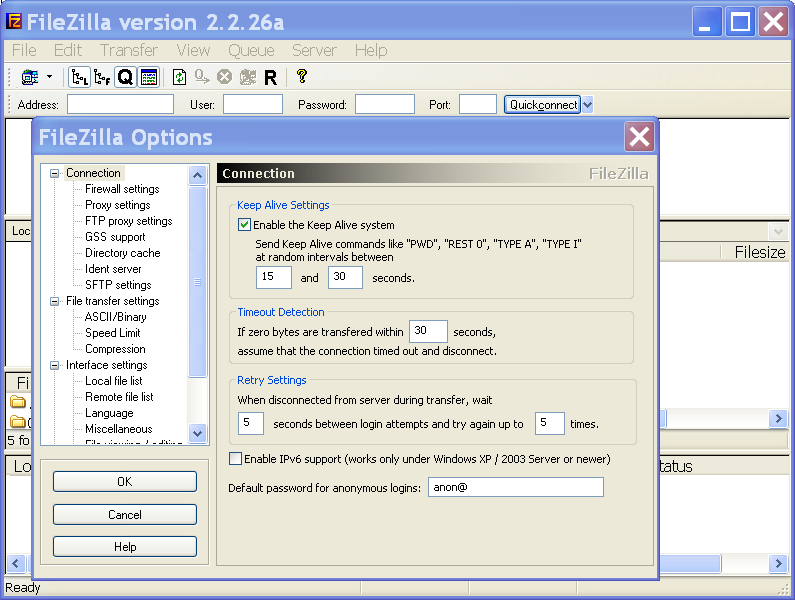Open the Edit menu

(x=67, y=50)
